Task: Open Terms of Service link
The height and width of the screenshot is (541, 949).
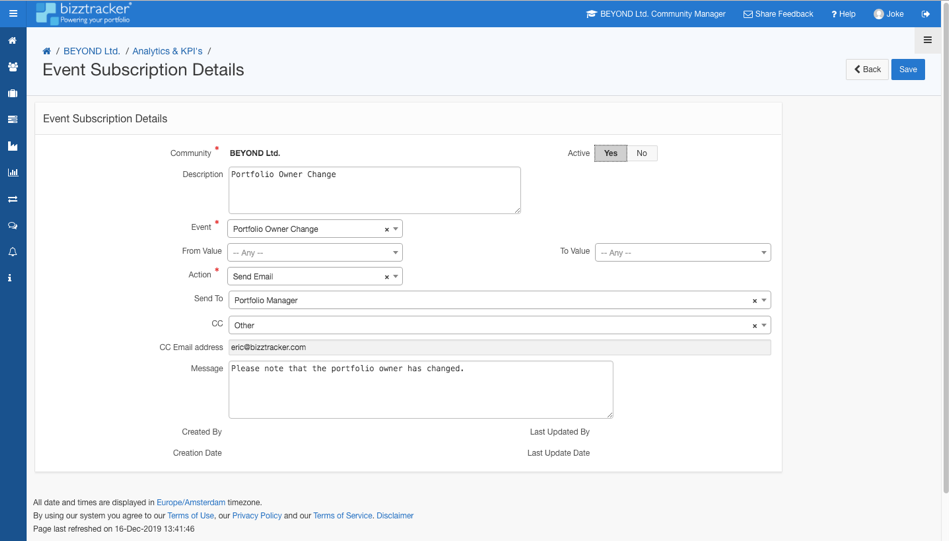Action: pyautogui.click(x=343, y=516)
